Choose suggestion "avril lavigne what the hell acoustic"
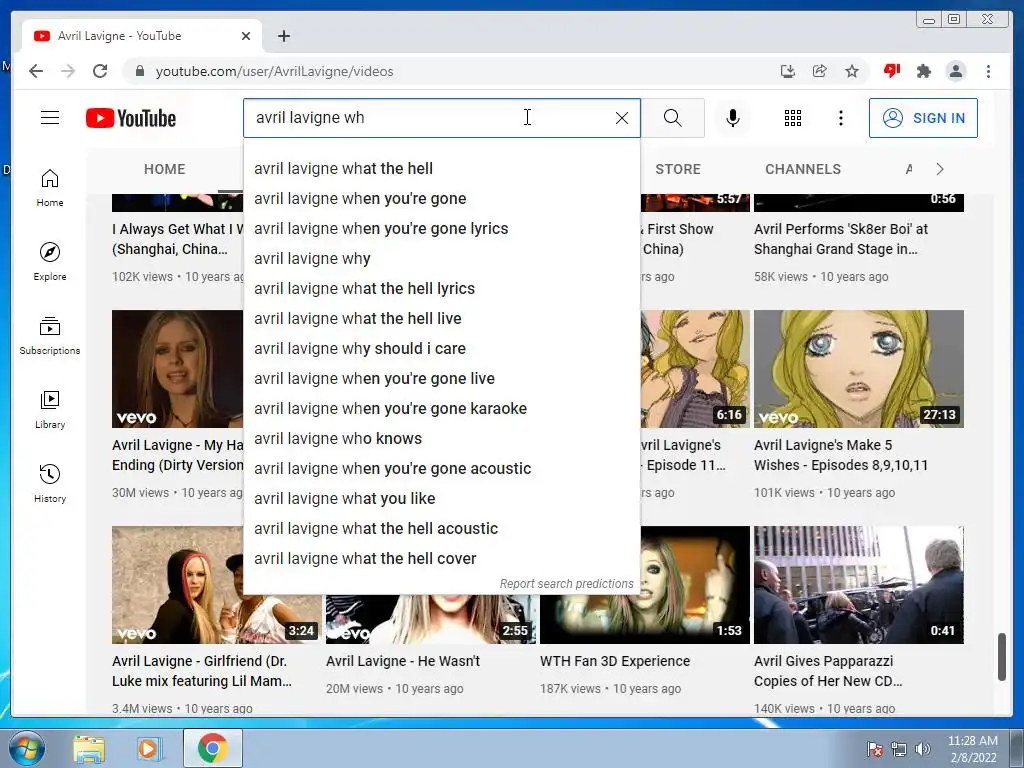Screen dimensions: 1024x768 coord(441,529)
